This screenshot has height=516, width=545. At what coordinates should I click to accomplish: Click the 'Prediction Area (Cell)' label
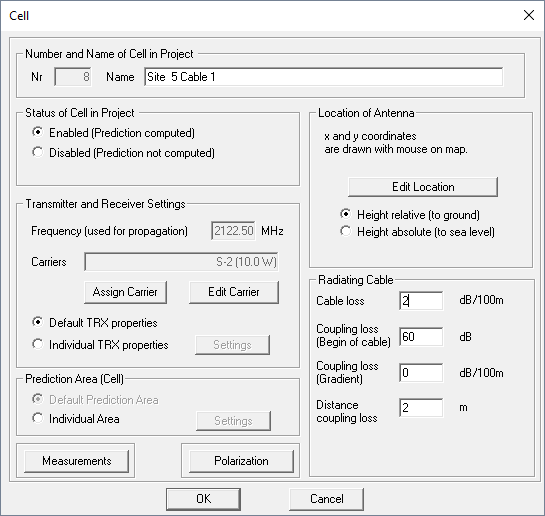tap(74, 379)
